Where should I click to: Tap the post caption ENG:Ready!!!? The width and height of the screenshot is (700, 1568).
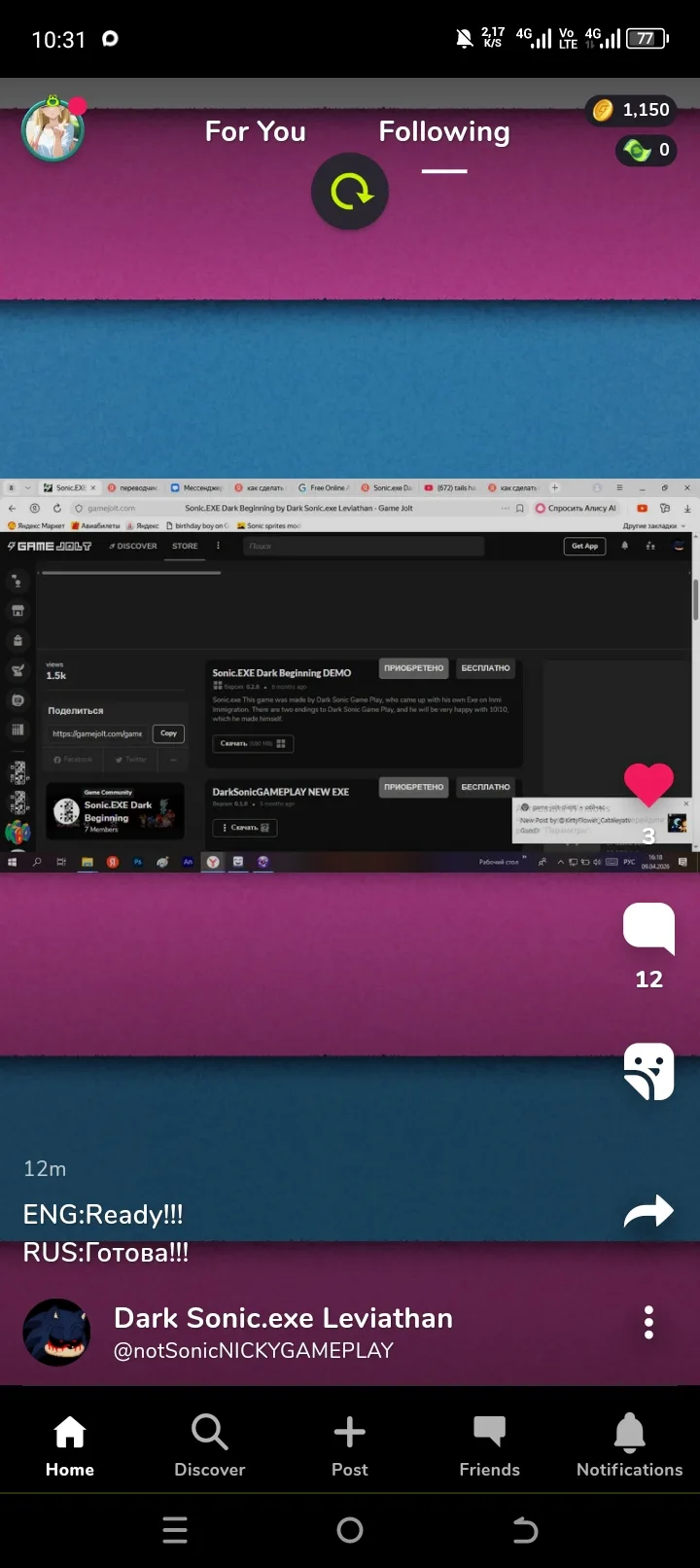pyautogui.click(x=103, y=1214)
